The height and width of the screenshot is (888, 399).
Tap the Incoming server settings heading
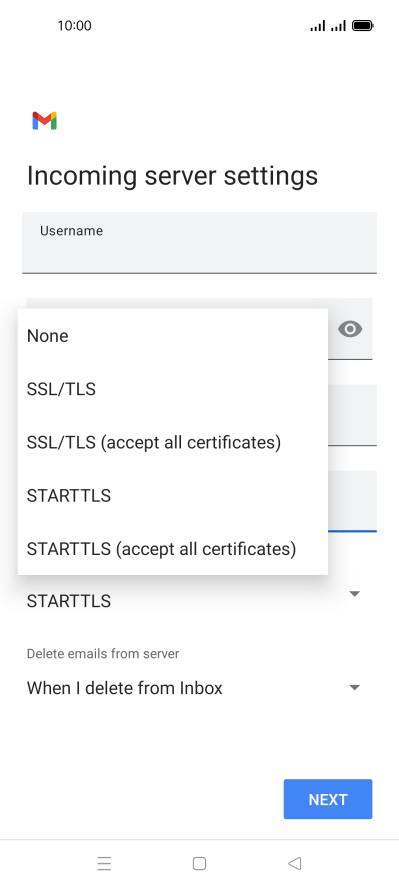172,176
